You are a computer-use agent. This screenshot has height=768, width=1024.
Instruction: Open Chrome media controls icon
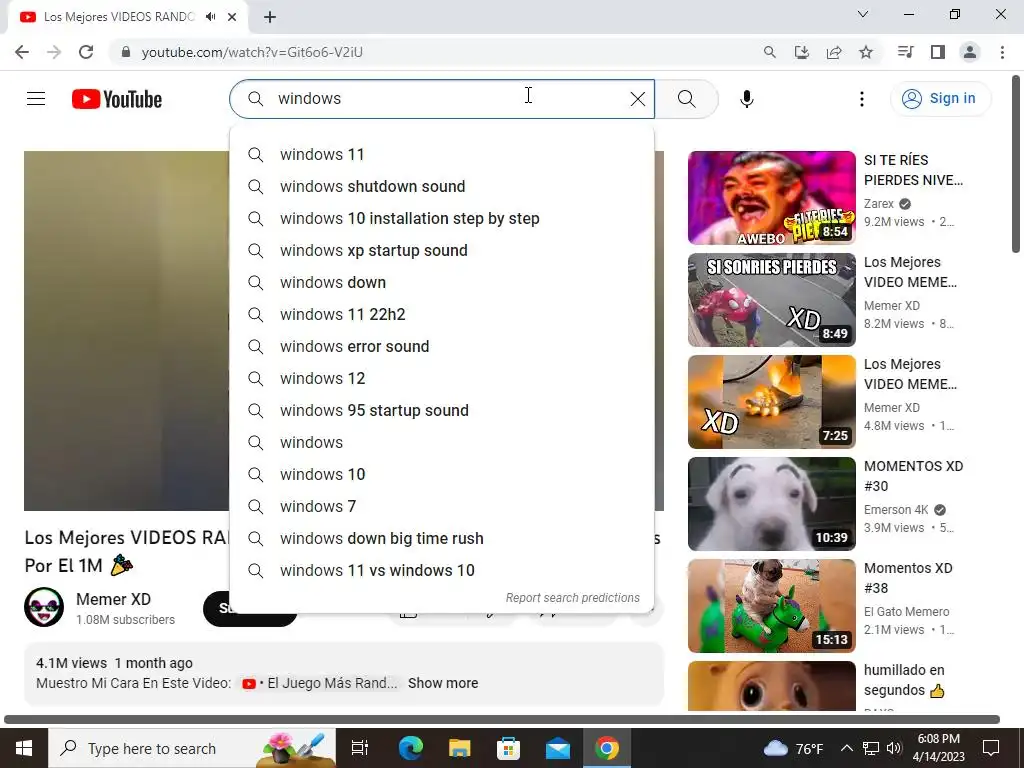click(x=905, y=52)
